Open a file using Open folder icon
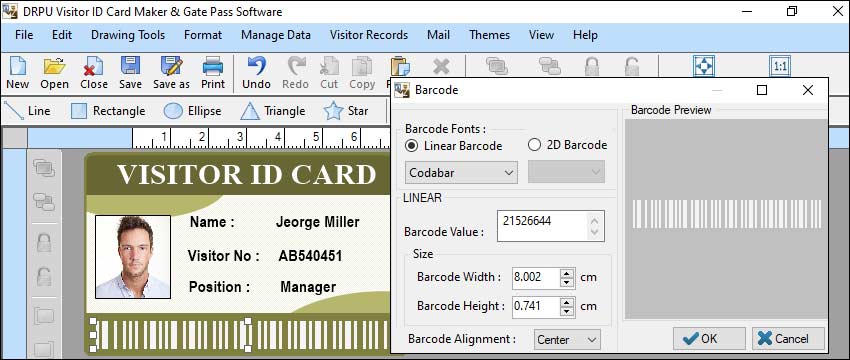850x360 pixels. [54, 73]
